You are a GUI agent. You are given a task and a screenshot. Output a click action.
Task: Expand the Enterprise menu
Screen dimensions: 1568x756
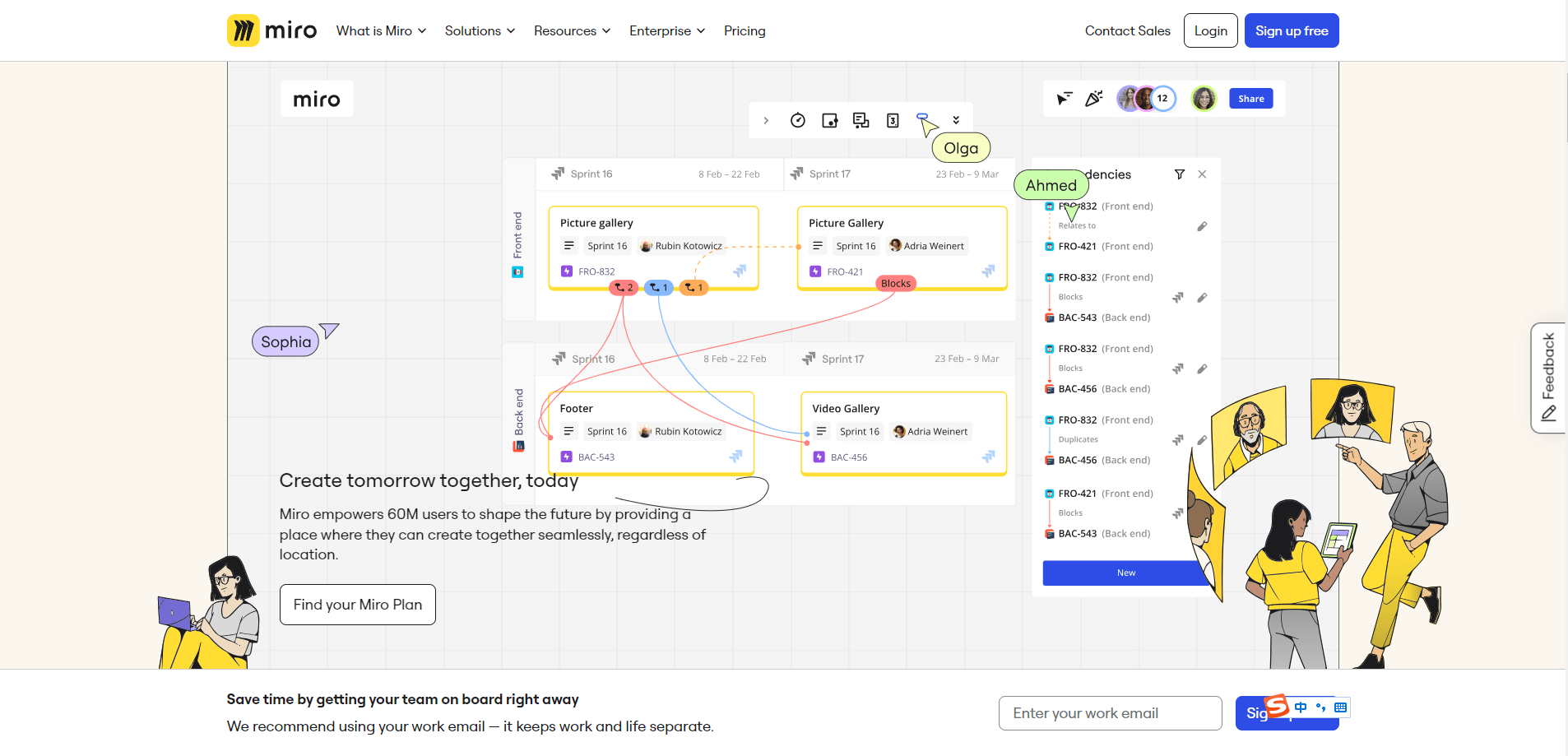(667, 30)
